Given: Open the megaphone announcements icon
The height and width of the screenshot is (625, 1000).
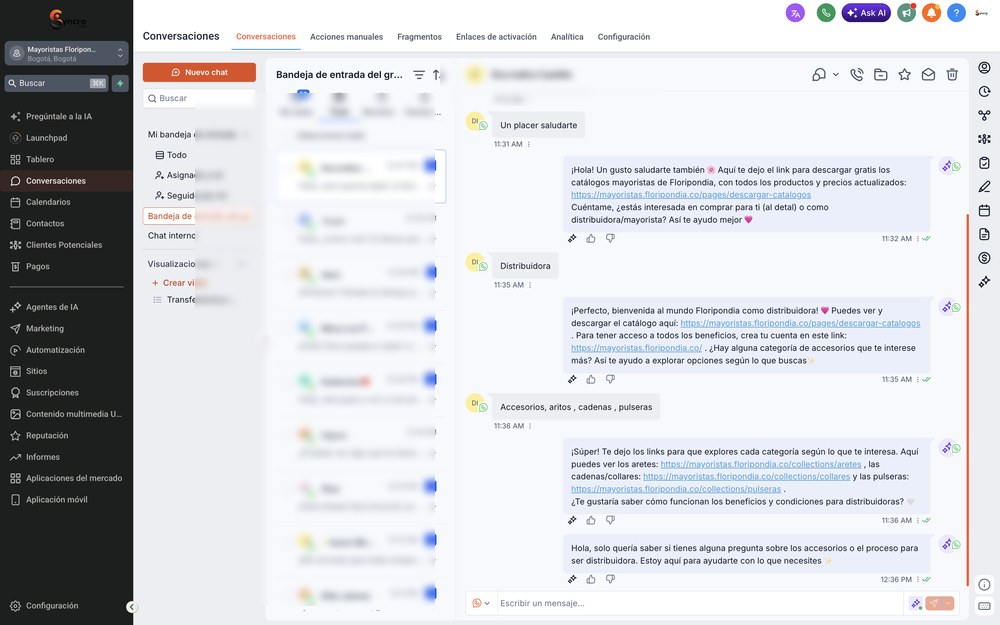Looking at the screenshot, I should pos(906,13).
